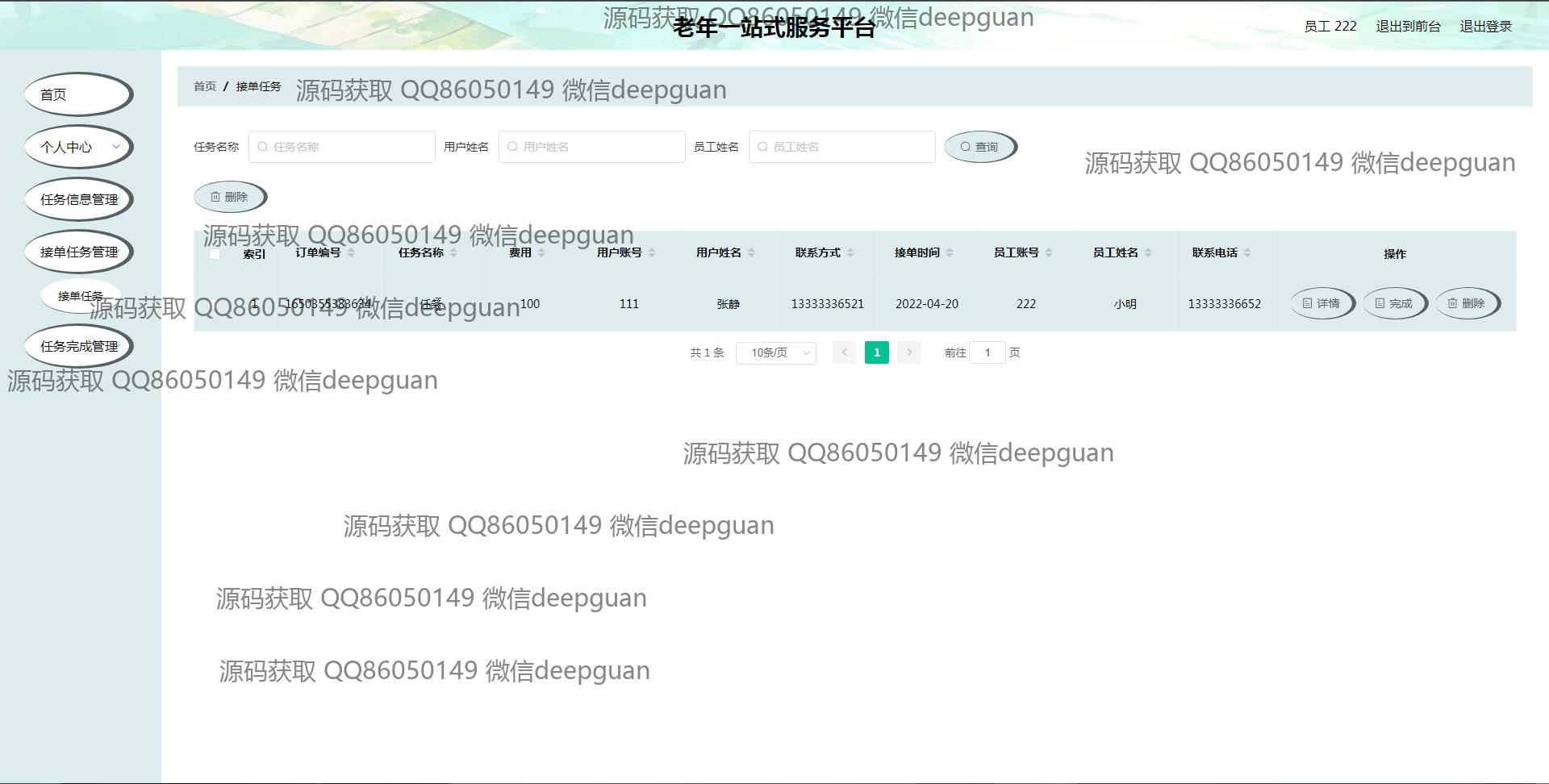Click the 详情 details button in the row
This screenshot has height=784, width=1549.
coord(1321,303)
